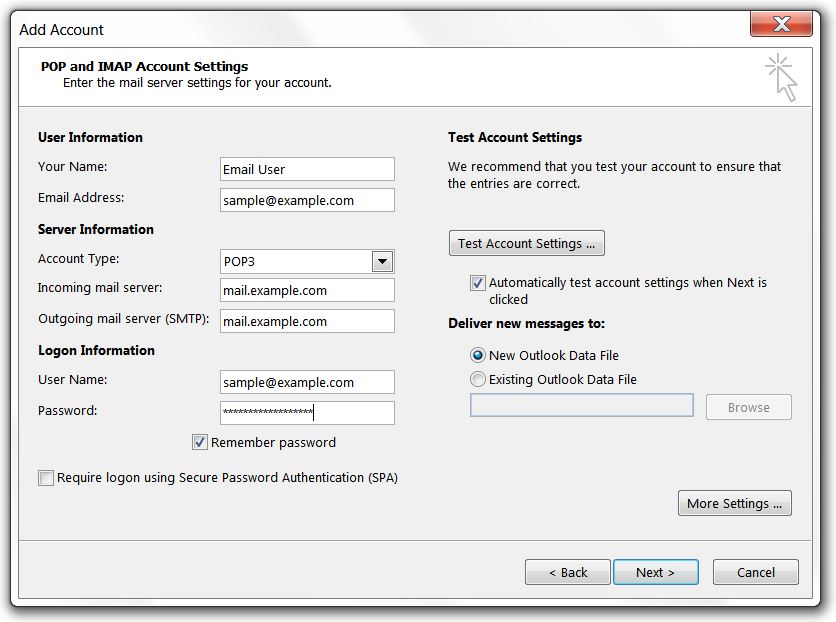
Task: Choose Existing Outlook Data File delivery
Action: pyautogui.click(x=477, y=379)
